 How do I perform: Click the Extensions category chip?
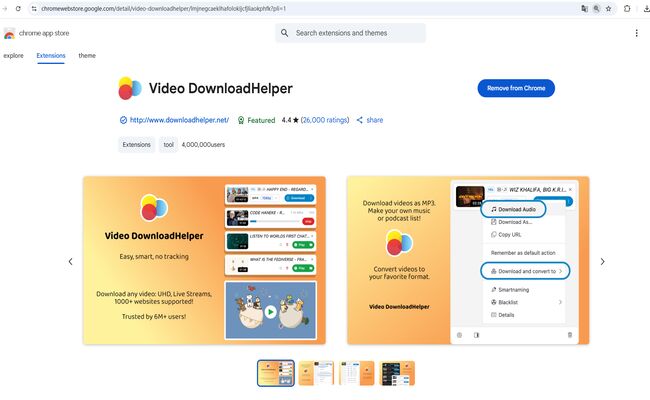coord(136,145)
